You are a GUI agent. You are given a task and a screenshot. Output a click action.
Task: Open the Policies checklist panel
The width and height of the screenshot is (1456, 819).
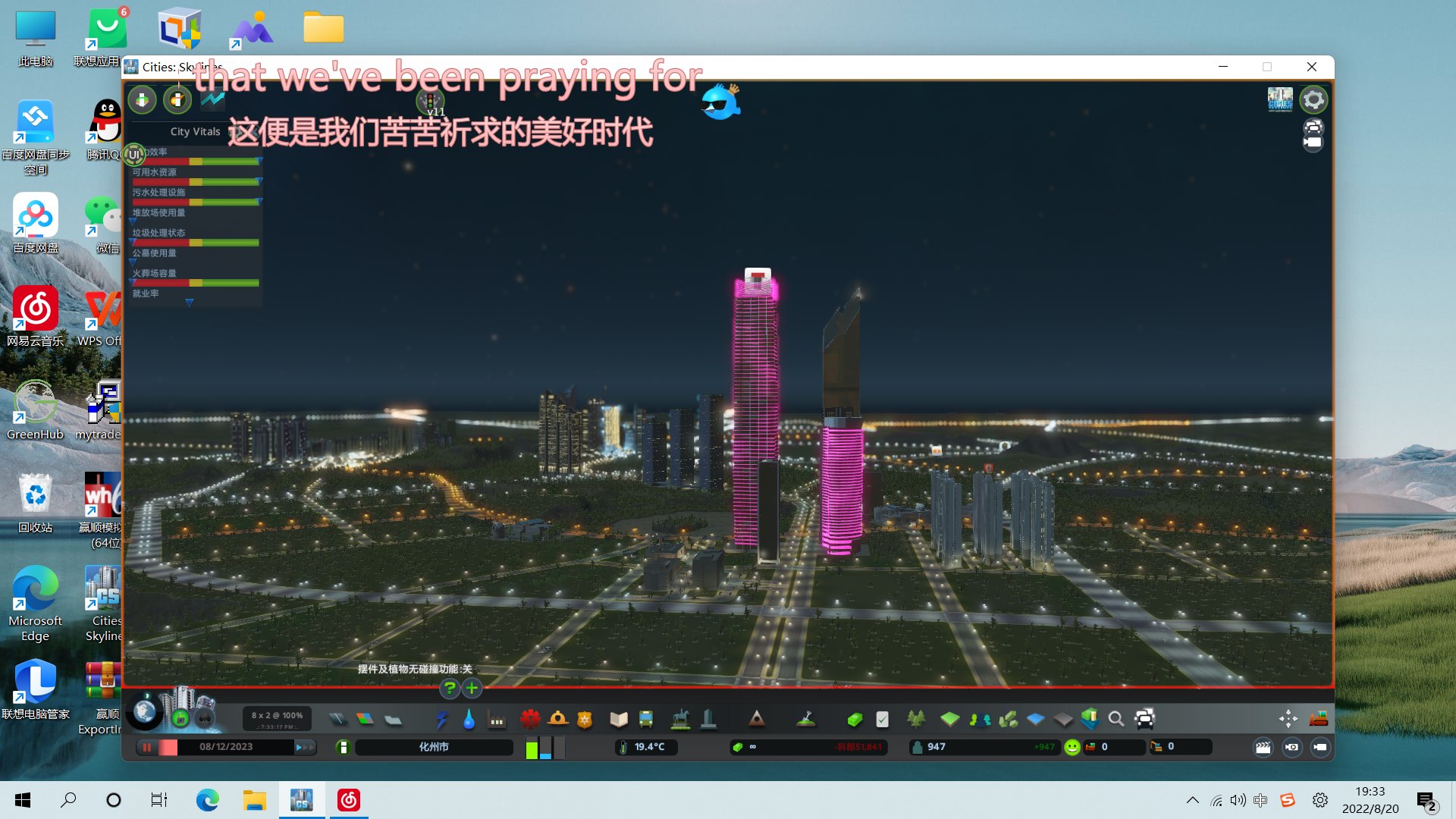coord(882,719)
